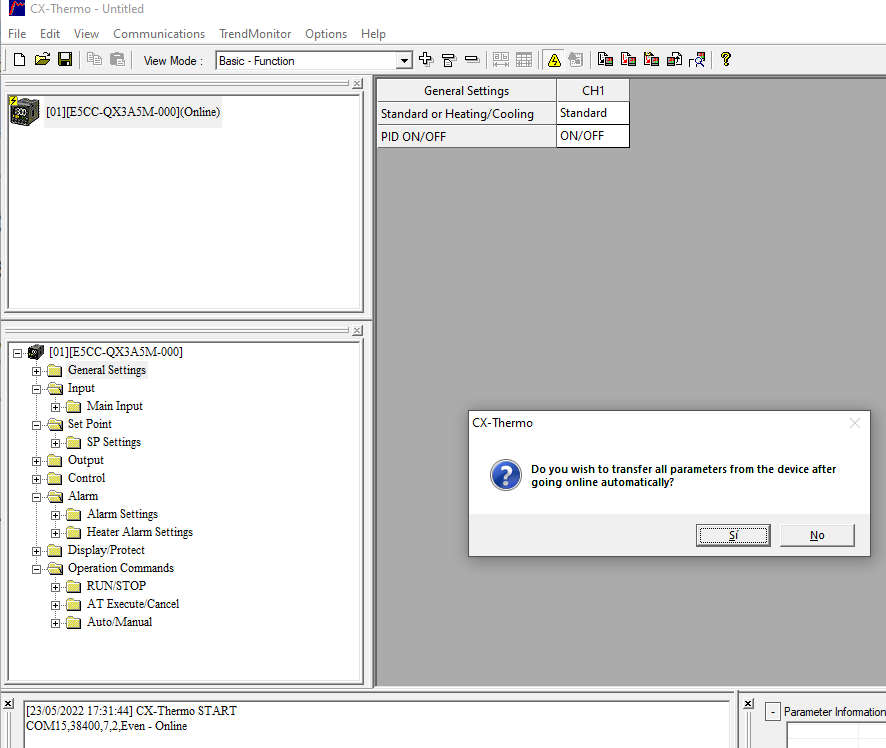Click the '[01][E5CC-QX3A5M-000](Online)' device label
Screen dimensions: 886x748
pyautogui.click(x=133, y=112)
